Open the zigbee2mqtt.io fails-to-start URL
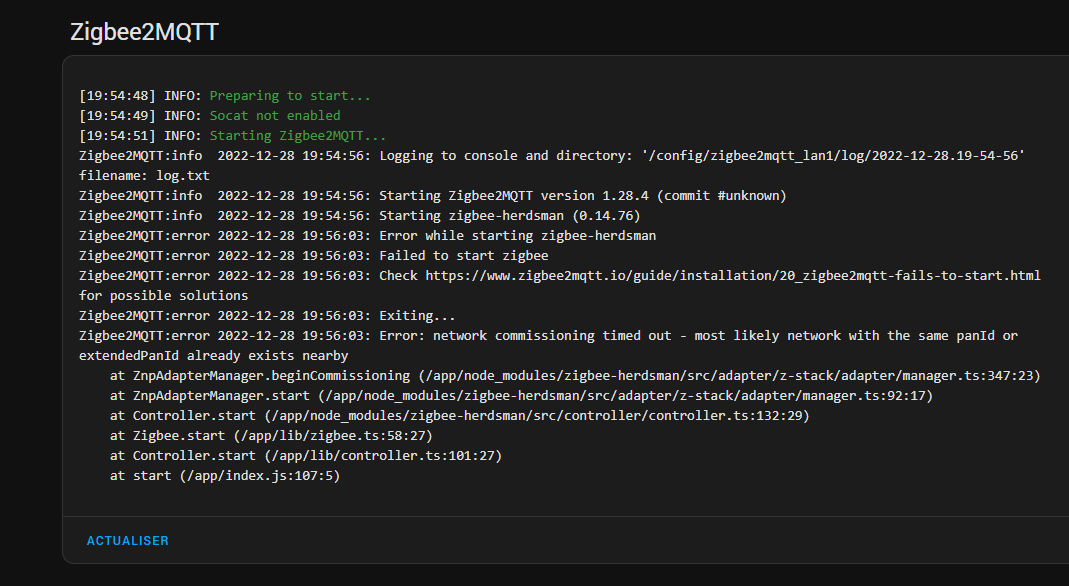Image resolution: width=1069 pixels, height=586 pixels. point(733,275)
